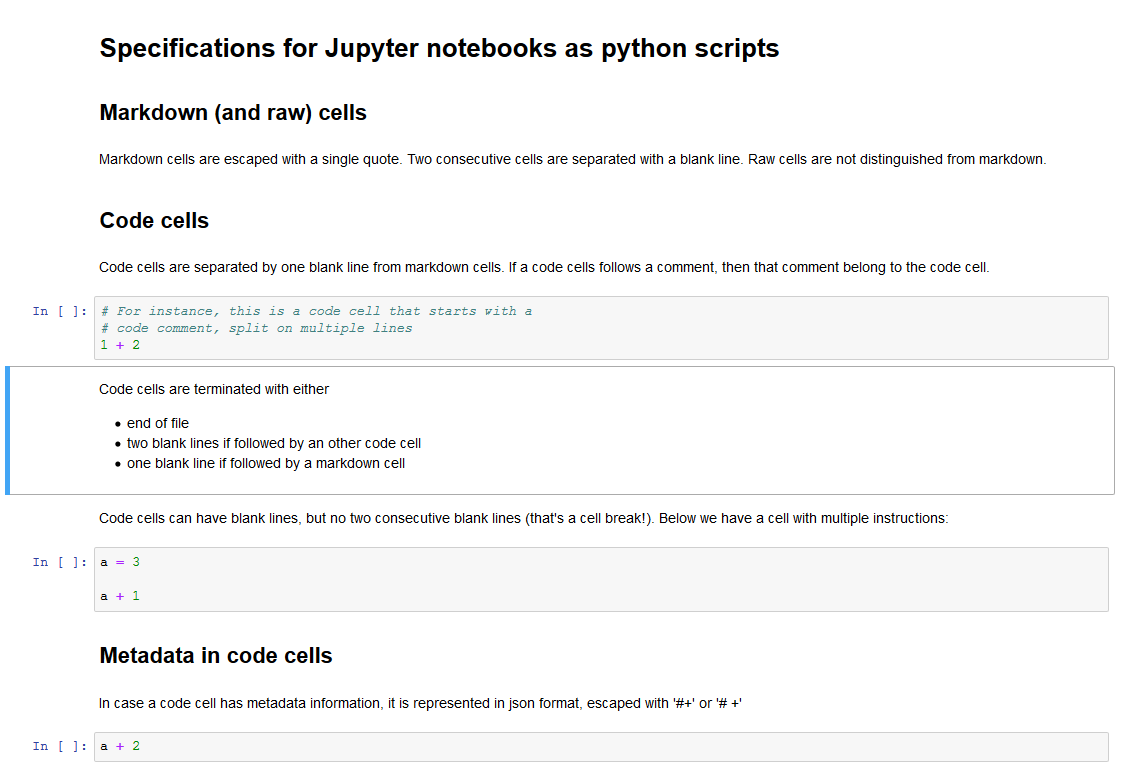Place cursor on the "1 + 2" code line
The height and width of the screenshot is (779, 1122).
point(121,345)
